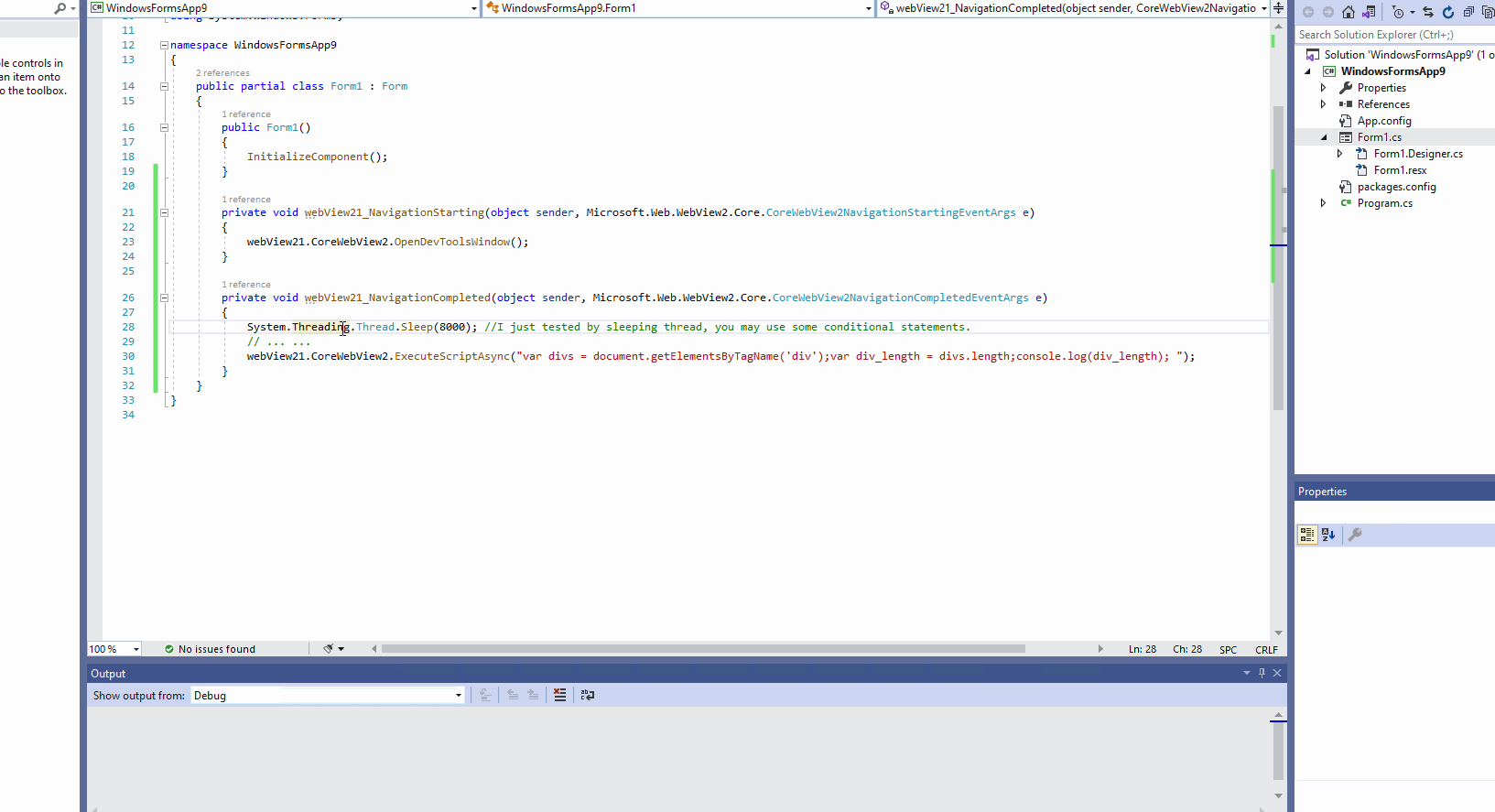Click '1 reference' CodeLens above webView21_NavigationCompleted
This screenshot has height=812, width=1495.
(x=246, y=285)
